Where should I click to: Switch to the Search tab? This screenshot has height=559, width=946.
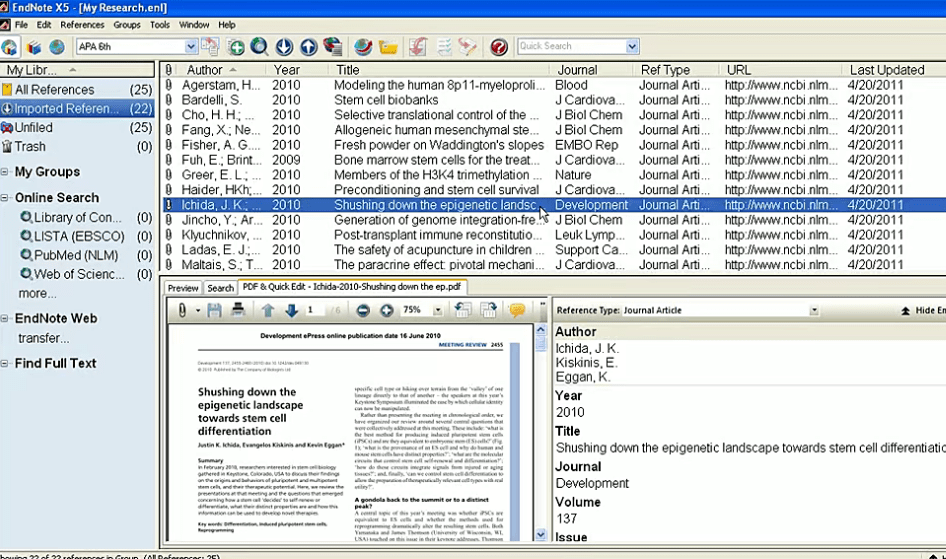[x=220, y=288]
